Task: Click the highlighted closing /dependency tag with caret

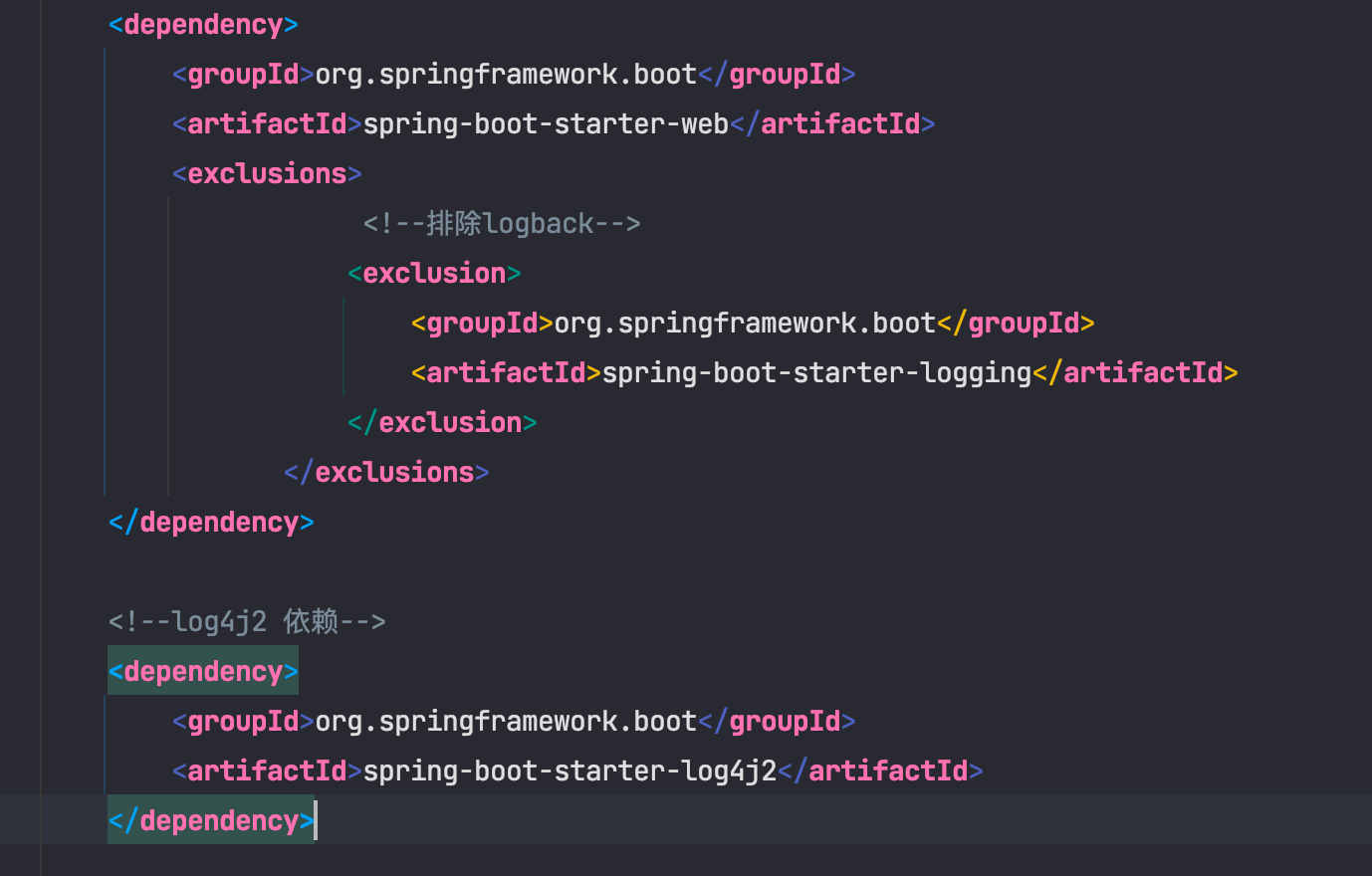Action: (x=211, y=820)
